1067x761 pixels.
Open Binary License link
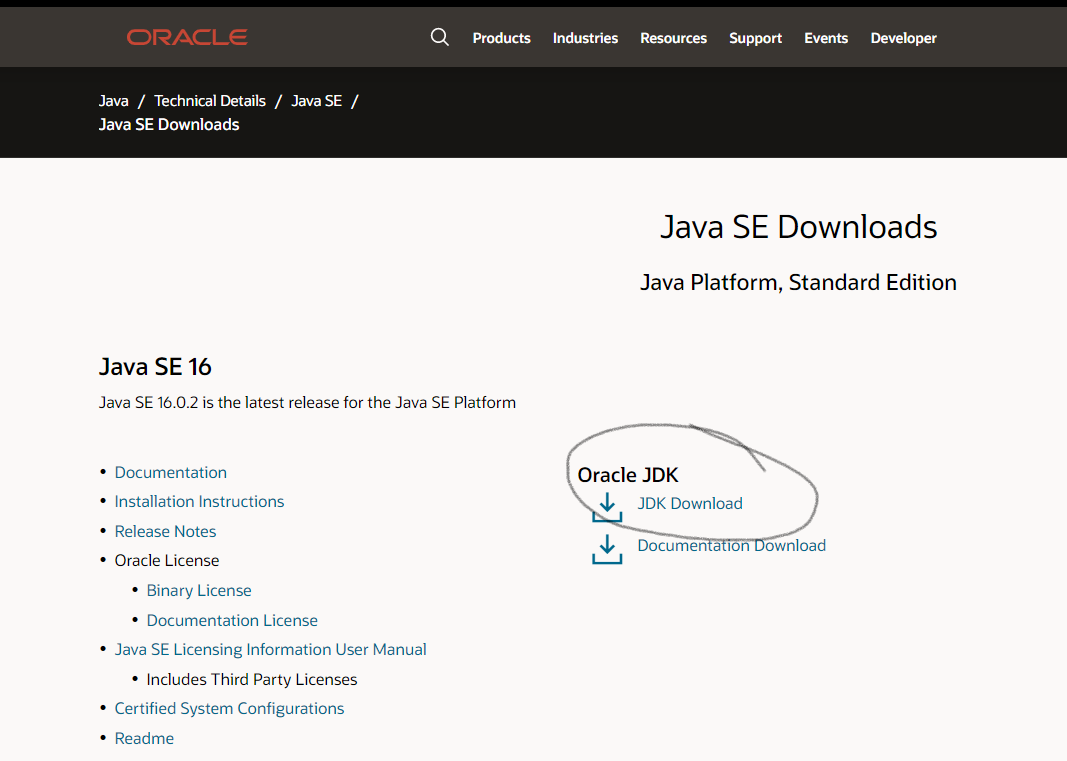(199, 591)
